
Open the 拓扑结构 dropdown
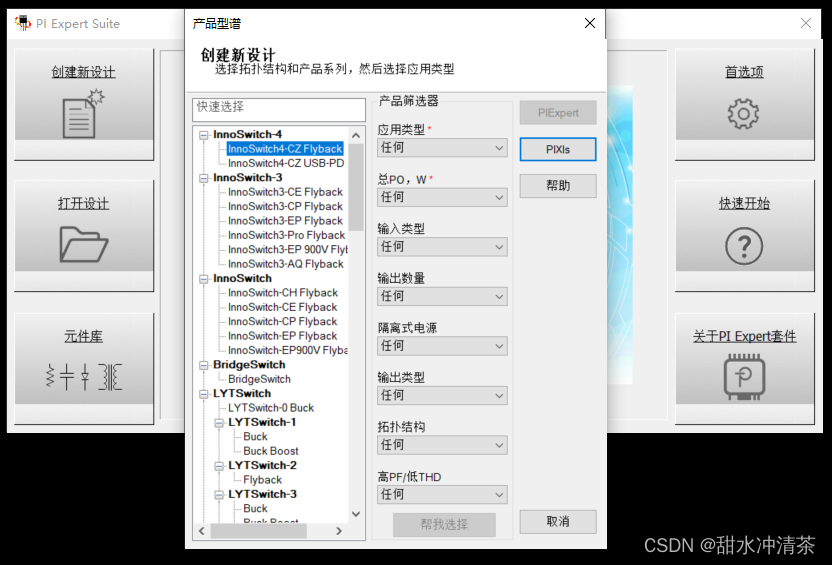442,445
